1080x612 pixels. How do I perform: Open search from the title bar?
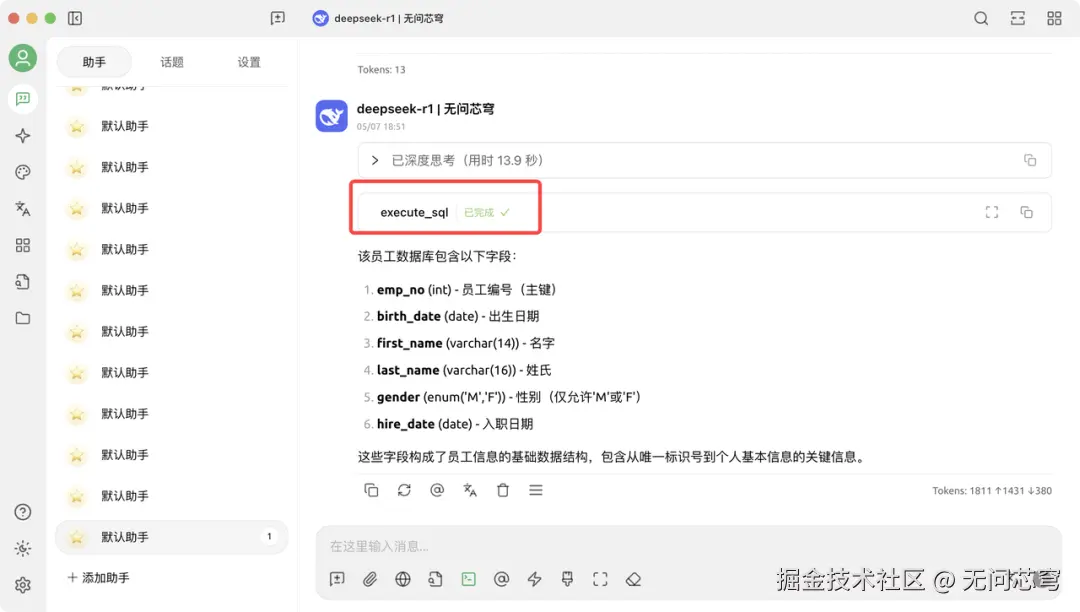click(x=981, y=18)
